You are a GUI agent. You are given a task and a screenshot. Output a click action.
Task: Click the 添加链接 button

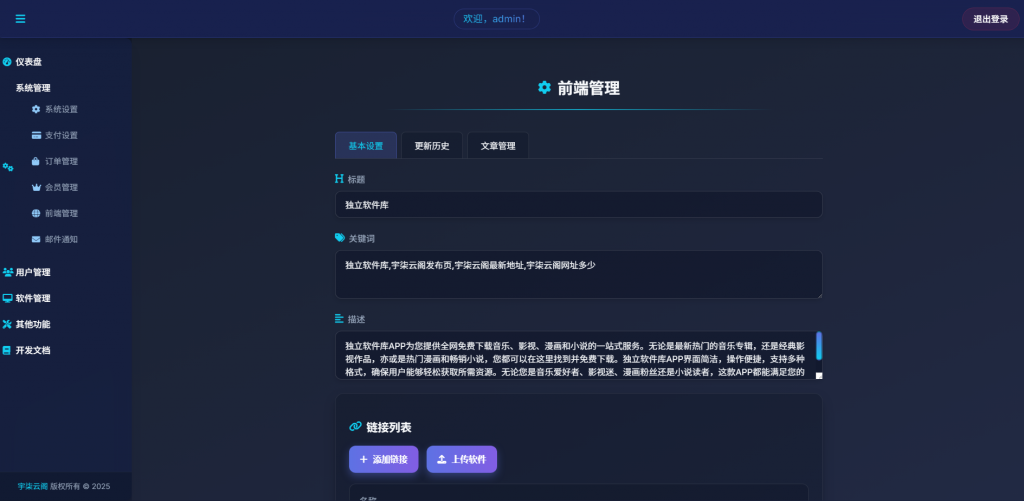click(x=383, y=459)
